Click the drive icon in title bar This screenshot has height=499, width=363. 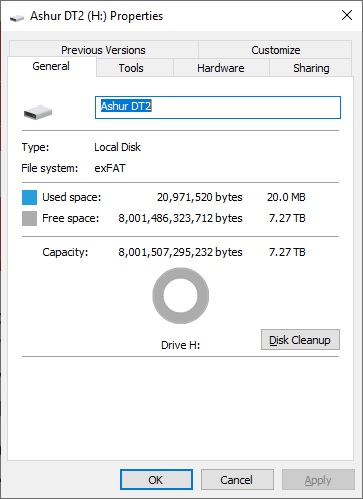[17, 17]
